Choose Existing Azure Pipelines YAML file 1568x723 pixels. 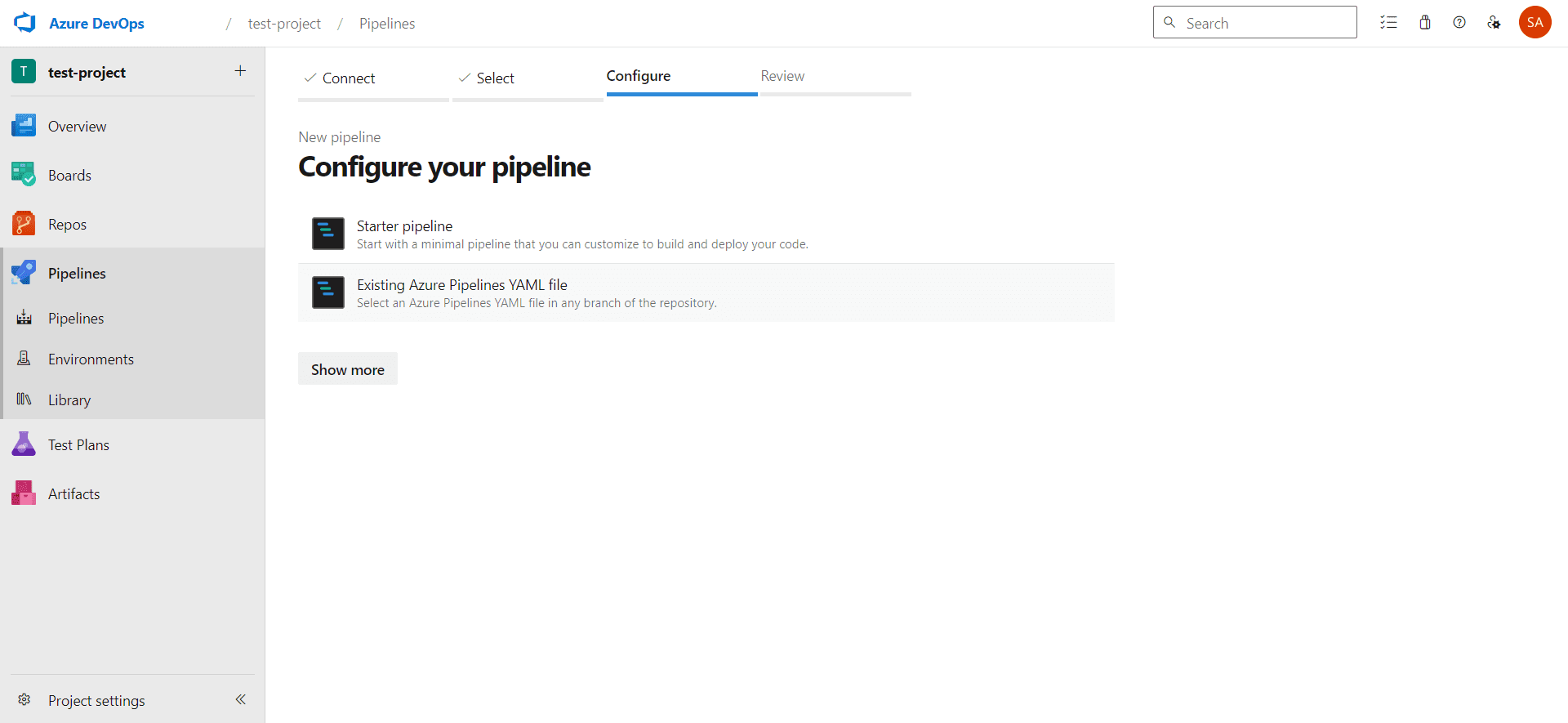click(461, 285)
